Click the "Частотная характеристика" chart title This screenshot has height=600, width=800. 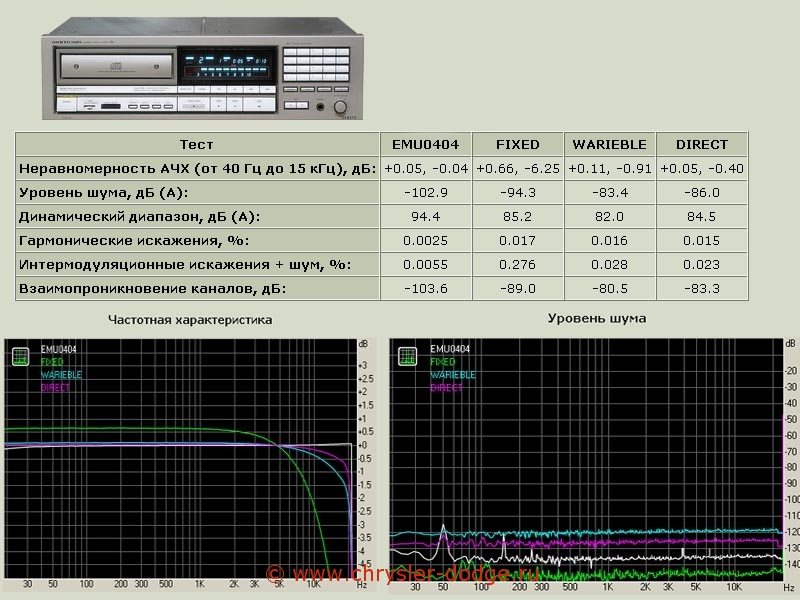tap(190, 320)
